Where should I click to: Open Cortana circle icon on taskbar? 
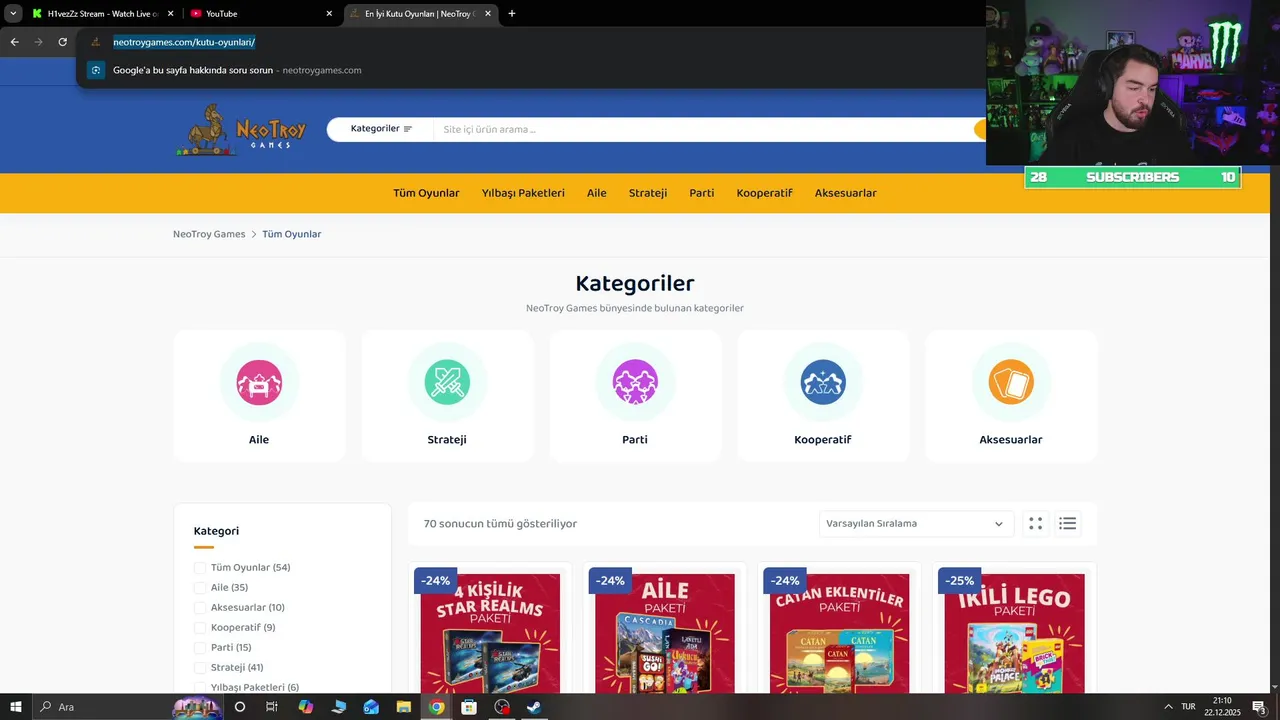pyautogui.click(x=240, y=707)
